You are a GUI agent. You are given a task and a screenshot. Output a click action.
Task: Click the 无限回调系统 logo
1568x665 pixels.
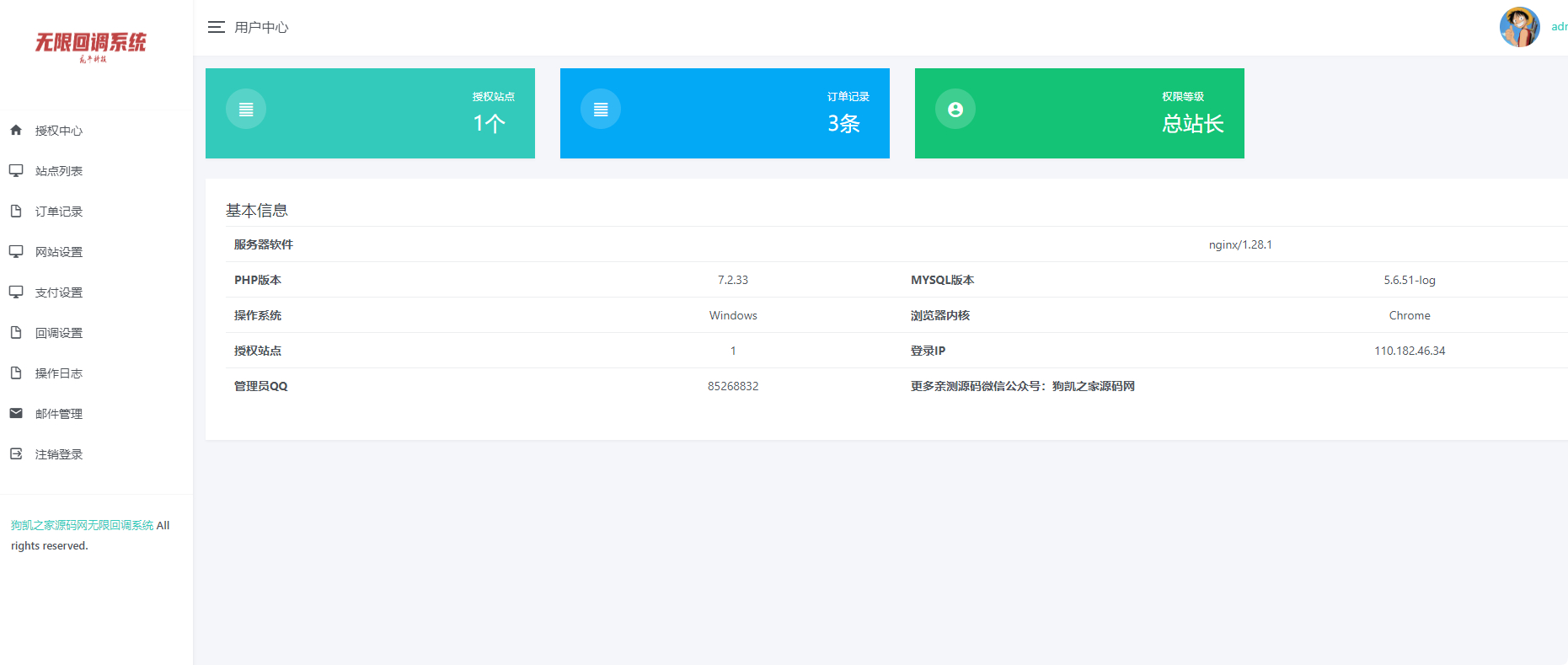91,46
